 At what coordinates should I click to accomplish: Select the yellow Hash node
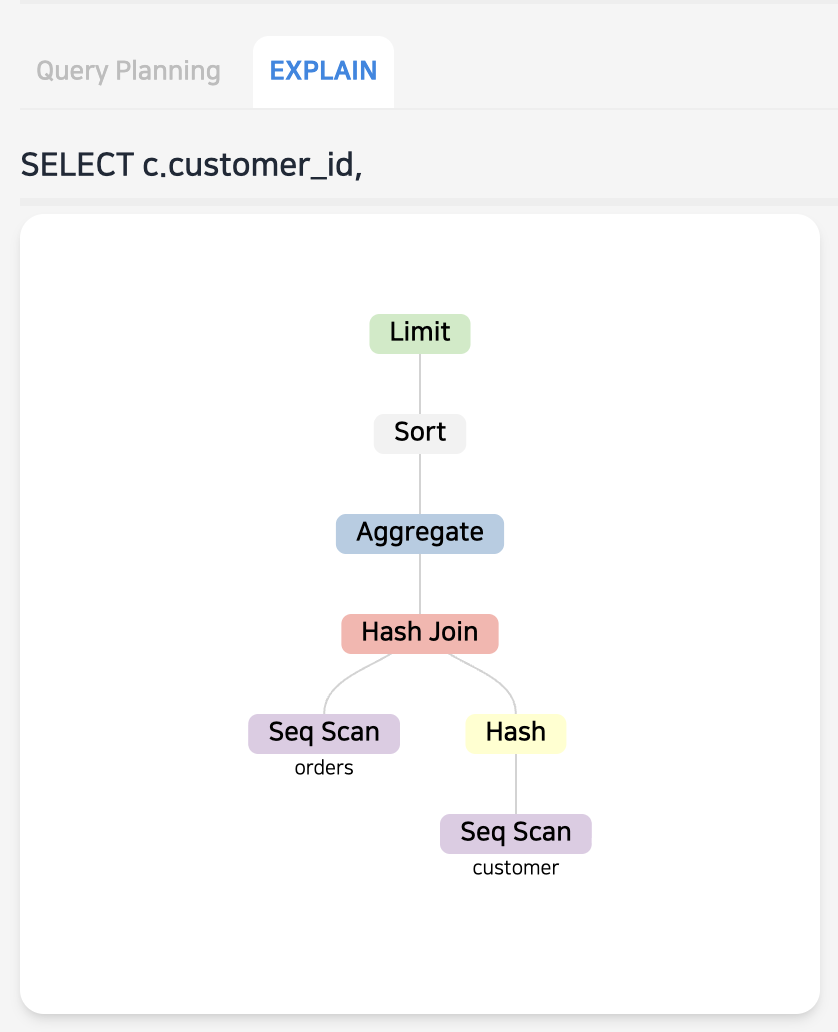(x=516, y=733)
